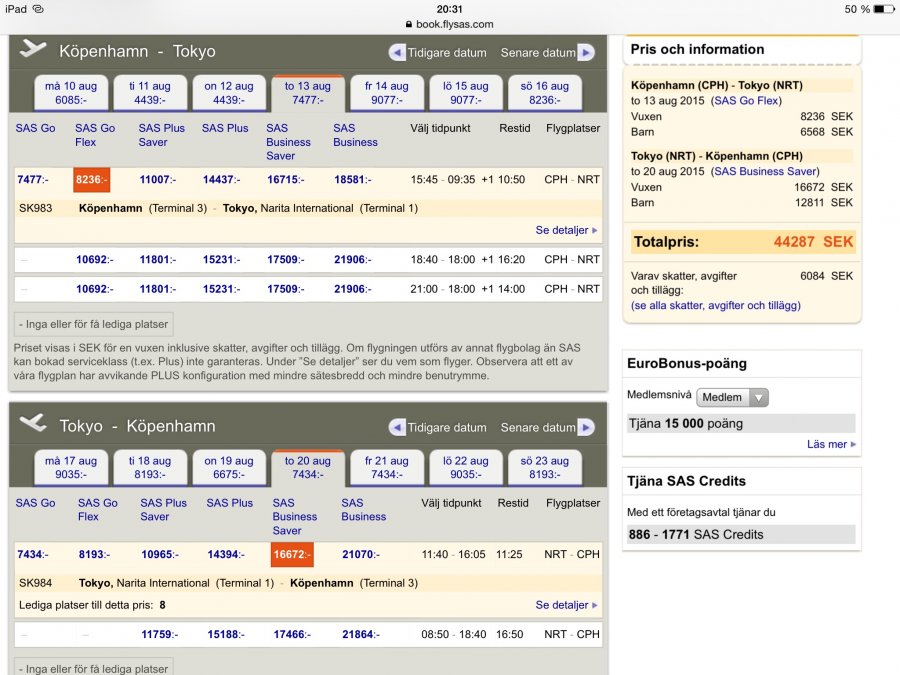Viewport: 900px width, 675px height.
Task: Choose outbound SAS Plus Saver fare 11007:-
Action: click(158, 180)
